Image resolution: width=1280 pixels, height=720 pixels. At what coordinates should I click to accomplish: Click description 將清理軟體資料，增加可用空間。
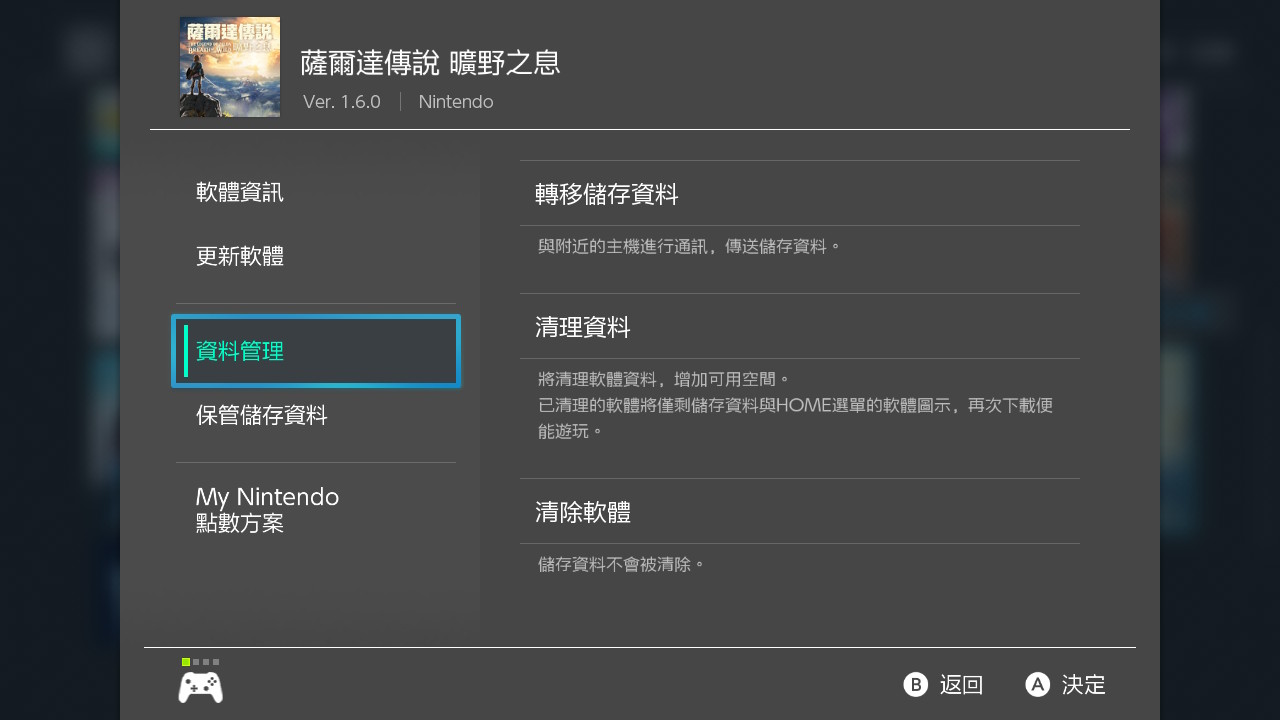pos(664,380)
